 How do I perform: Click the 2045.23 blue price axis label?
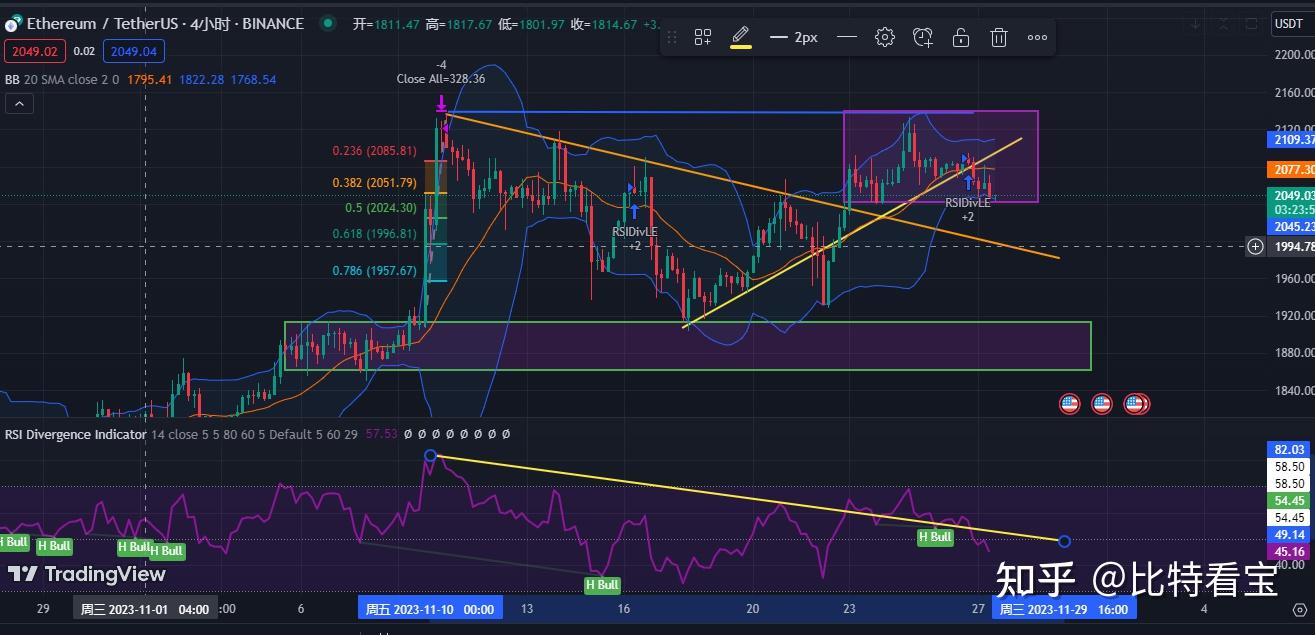(x=1292, y=227)
